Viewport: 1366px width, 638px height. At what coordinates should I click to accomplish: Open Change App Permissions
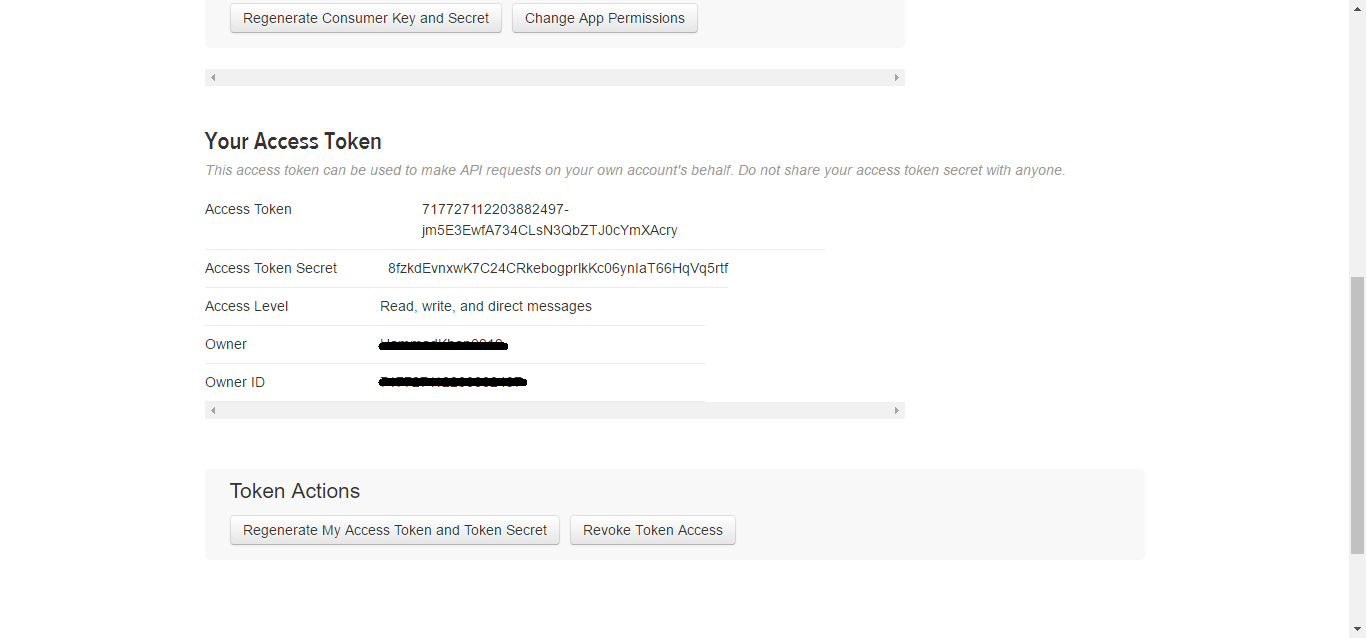(604, 19)
